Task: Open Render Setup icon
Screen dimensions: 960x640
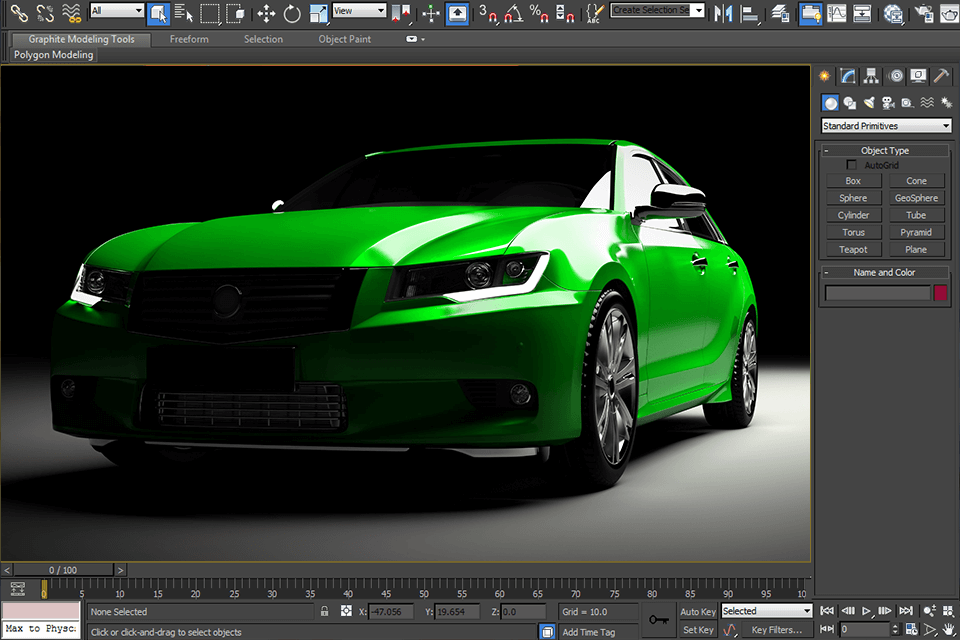Action: pyautogui.click(x=923, y=13)
